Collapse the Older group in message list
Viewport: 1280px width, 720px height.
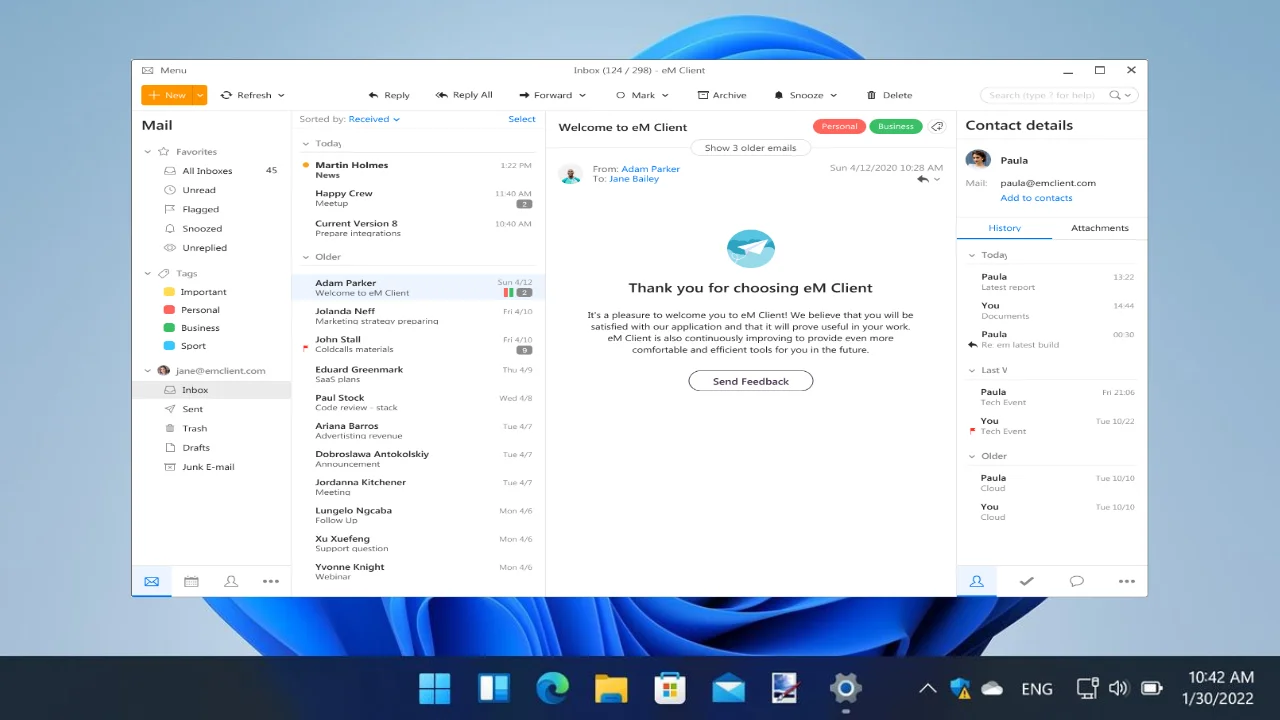(x=306, y=257)
